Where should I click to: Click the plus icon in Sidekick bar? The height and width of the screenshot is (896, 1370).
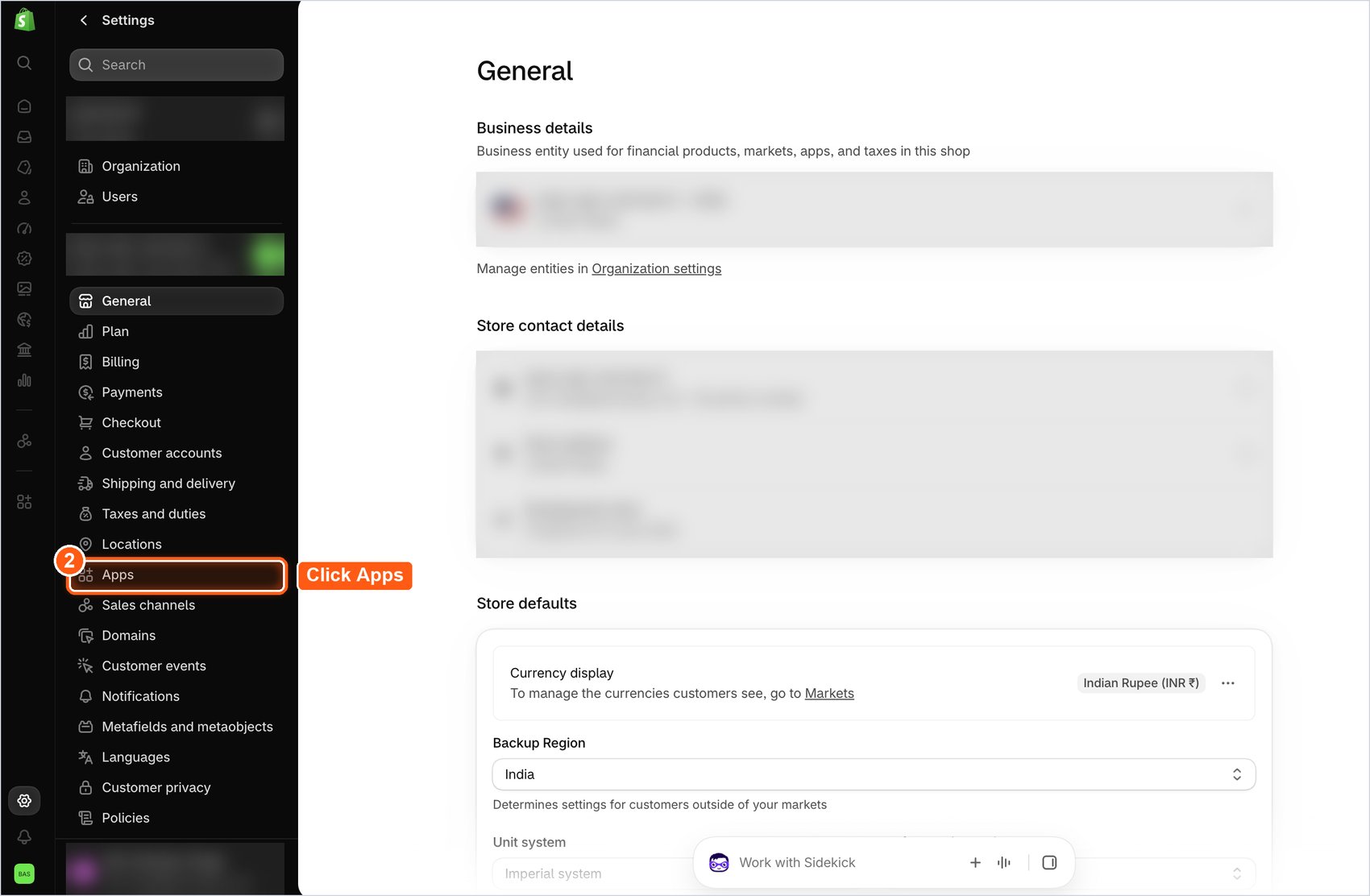pos(975,862)
